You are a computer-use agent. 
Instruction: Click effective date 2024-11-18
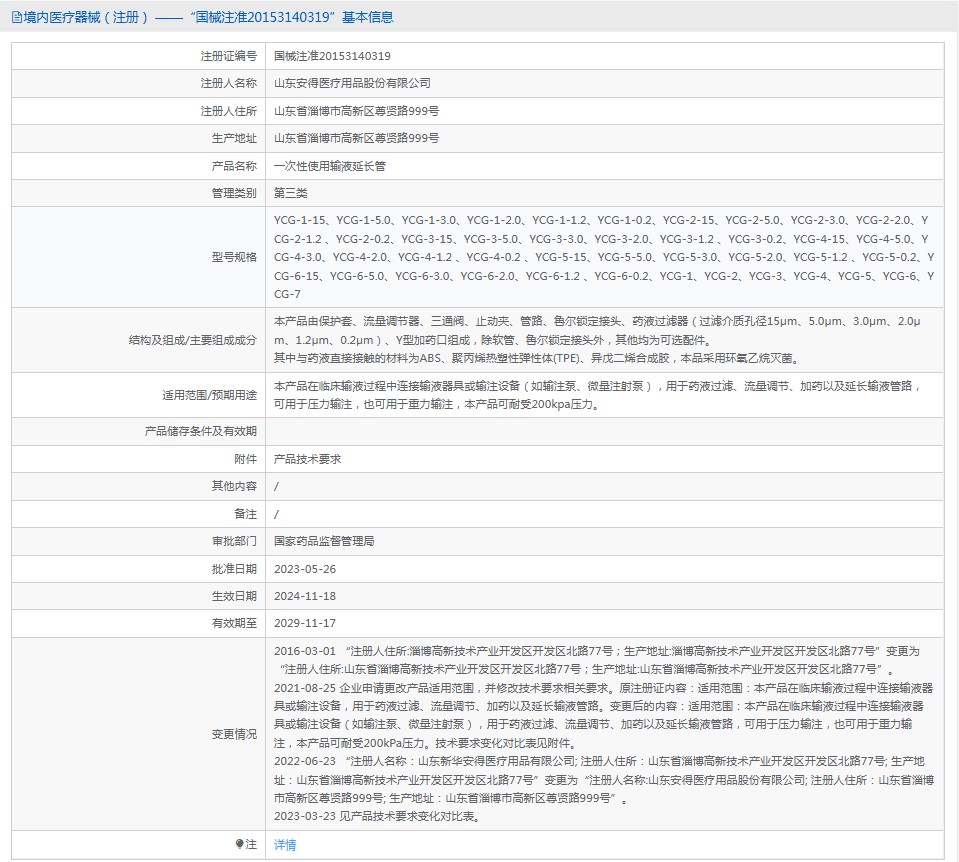tap(305, 596)
